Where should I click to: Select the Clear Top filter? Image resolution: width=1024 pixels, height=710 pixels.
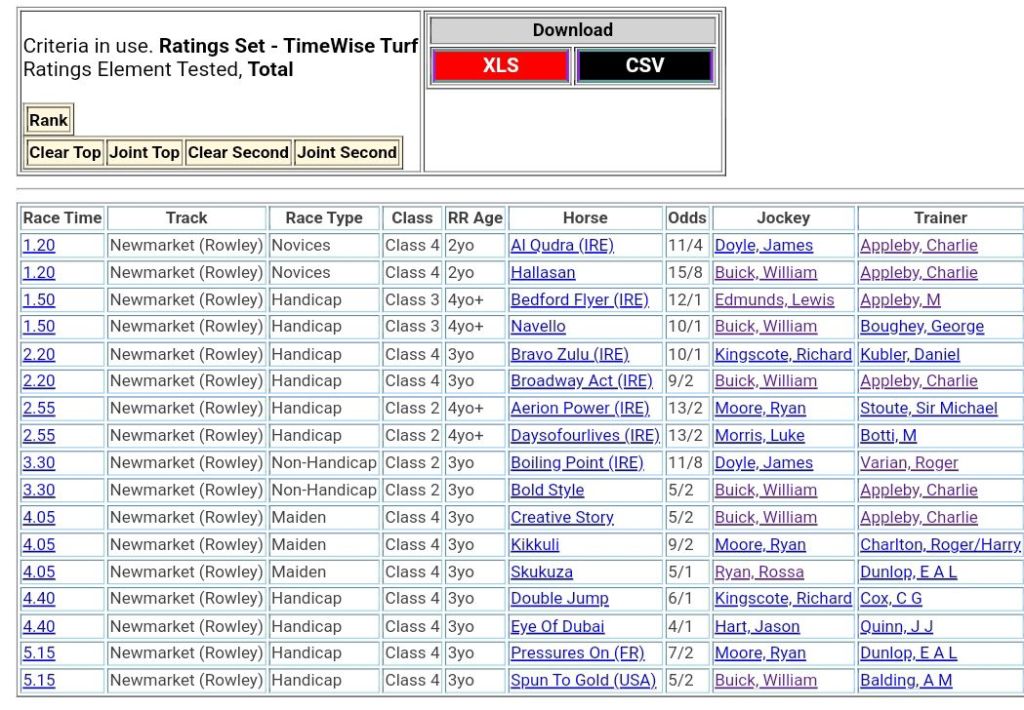[65, 152]
